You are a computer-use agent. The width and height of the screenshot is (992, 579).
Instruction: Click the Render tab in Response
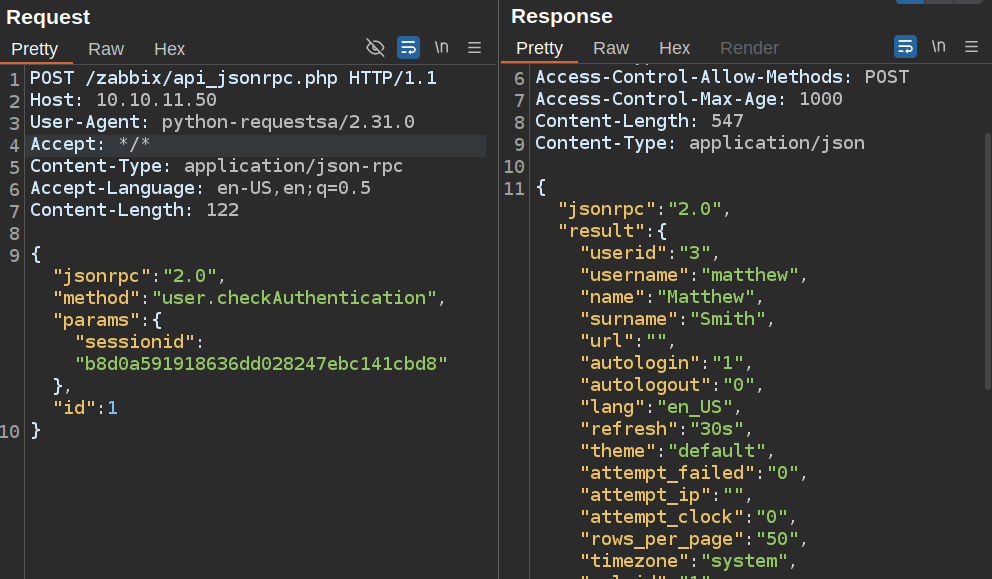pos(749,49)
